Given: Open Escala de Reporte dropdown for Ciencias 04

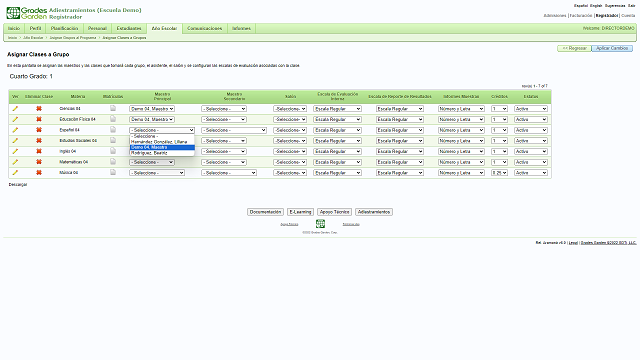Looking at the screenshot, I should pyautogui.click(x=400, y=109).
